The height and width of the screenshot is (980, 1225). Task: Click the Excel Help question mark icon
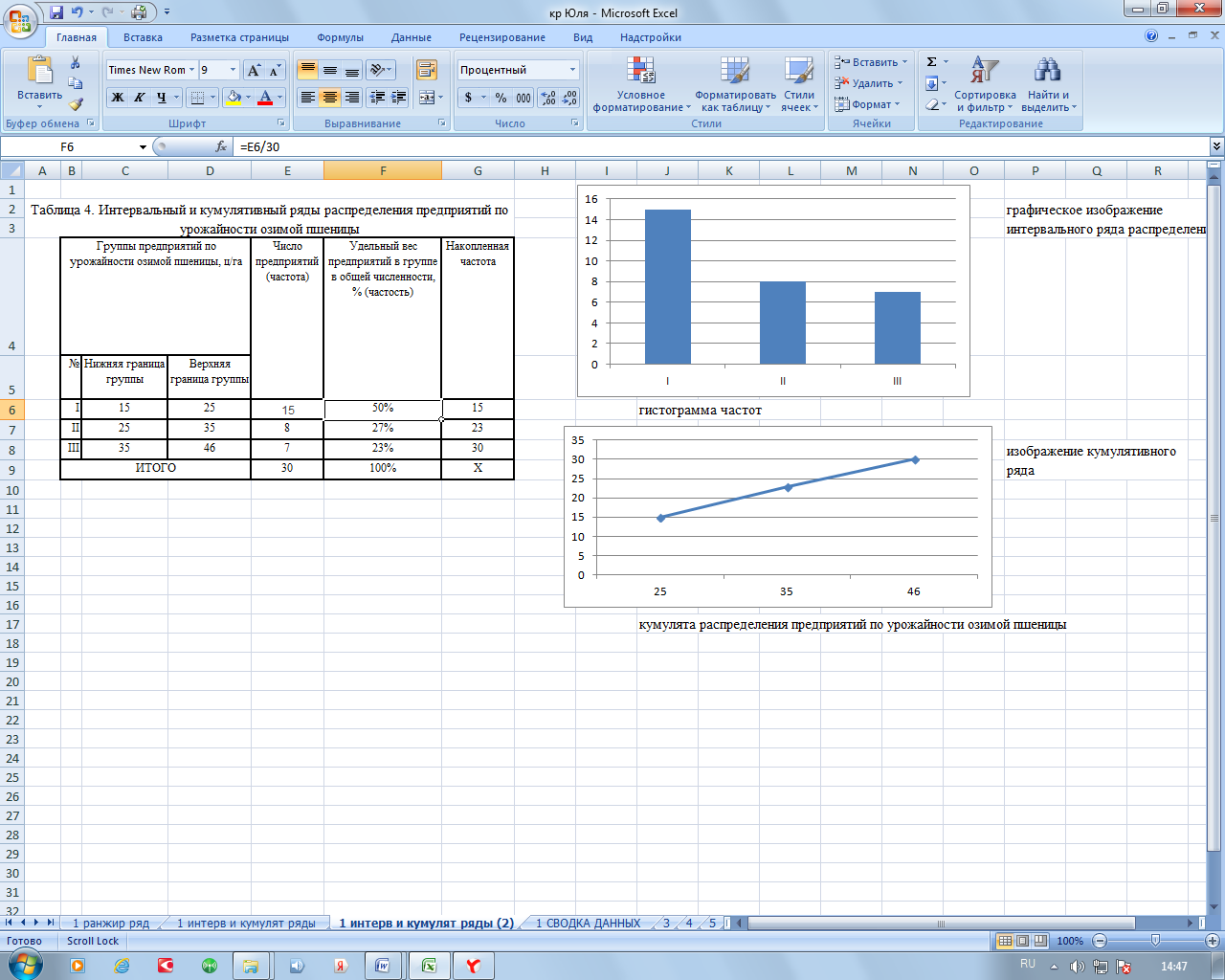(1151, 36)
